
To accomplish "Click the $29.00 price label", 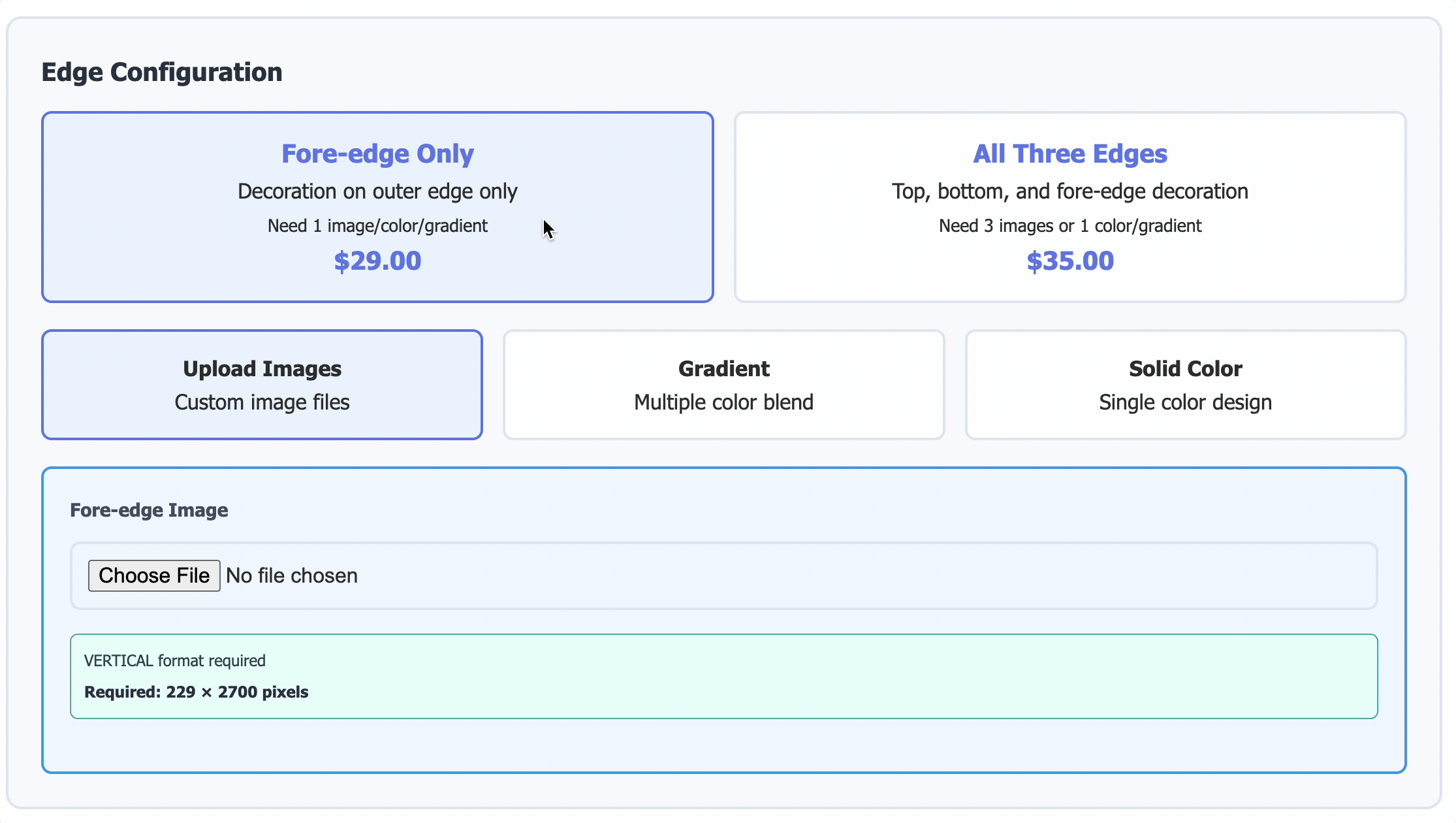I will click(377, 261).
